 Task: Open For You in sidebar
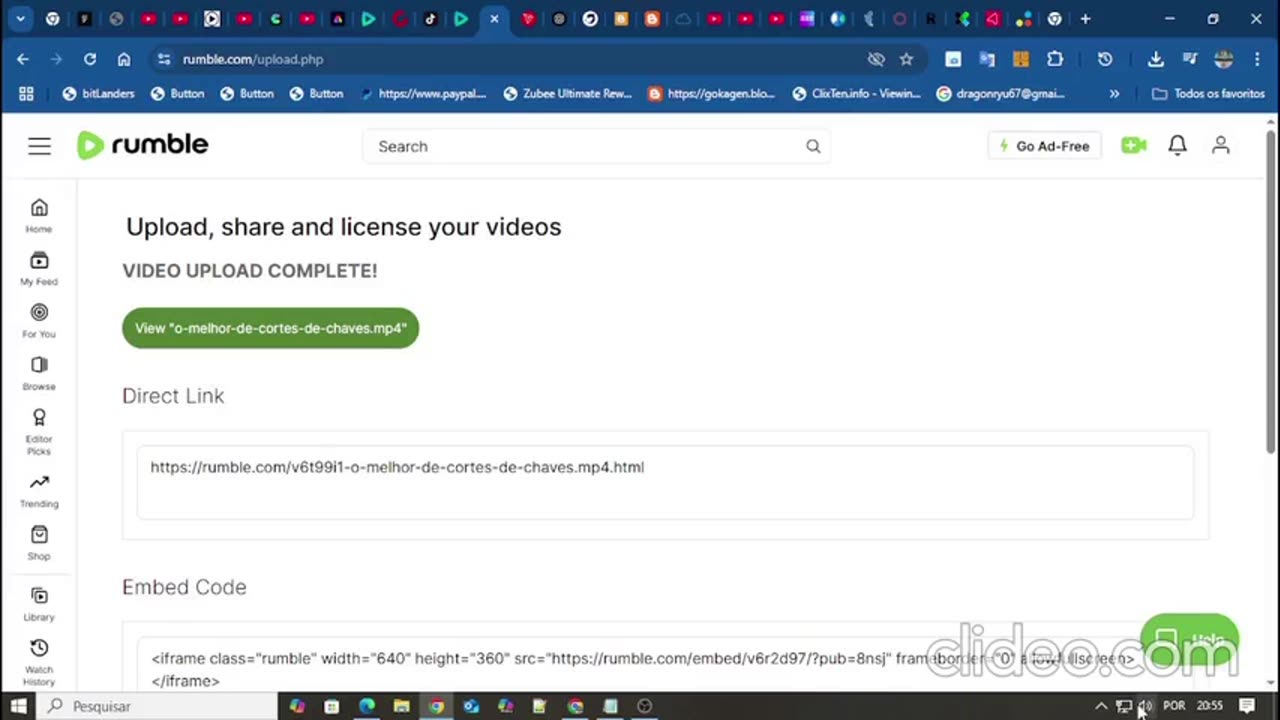pos(39,320)
